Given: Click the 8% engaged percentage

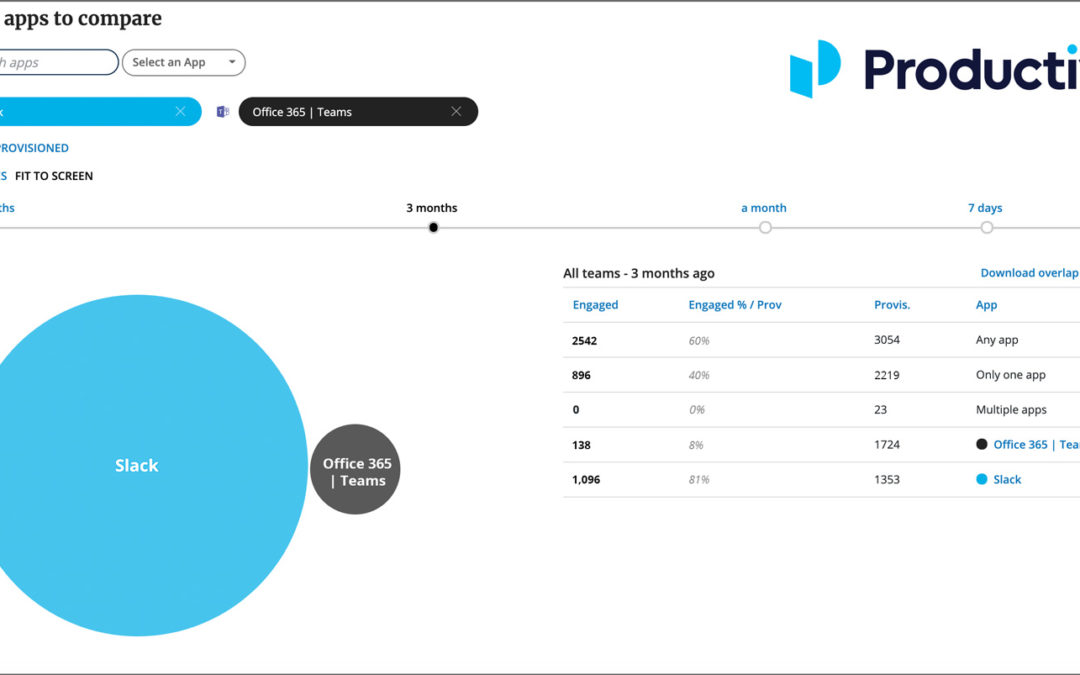Looking at the screenshot, I should [x=696, y=445].
